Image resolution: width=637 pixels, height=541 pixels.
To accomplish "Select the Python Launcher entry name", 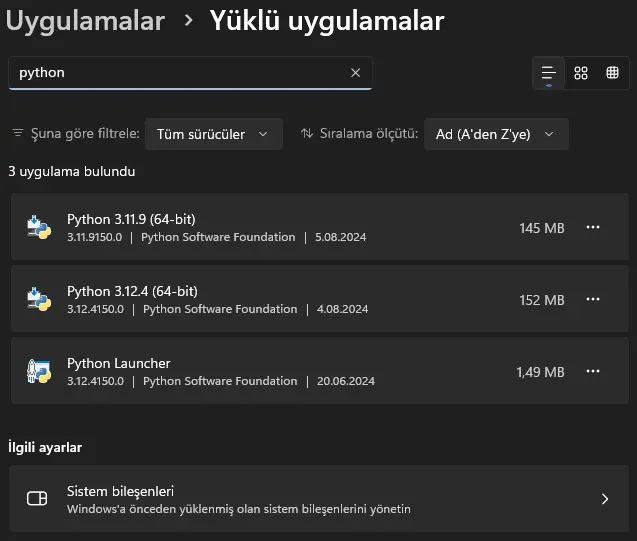I will [x=119, y=363].
